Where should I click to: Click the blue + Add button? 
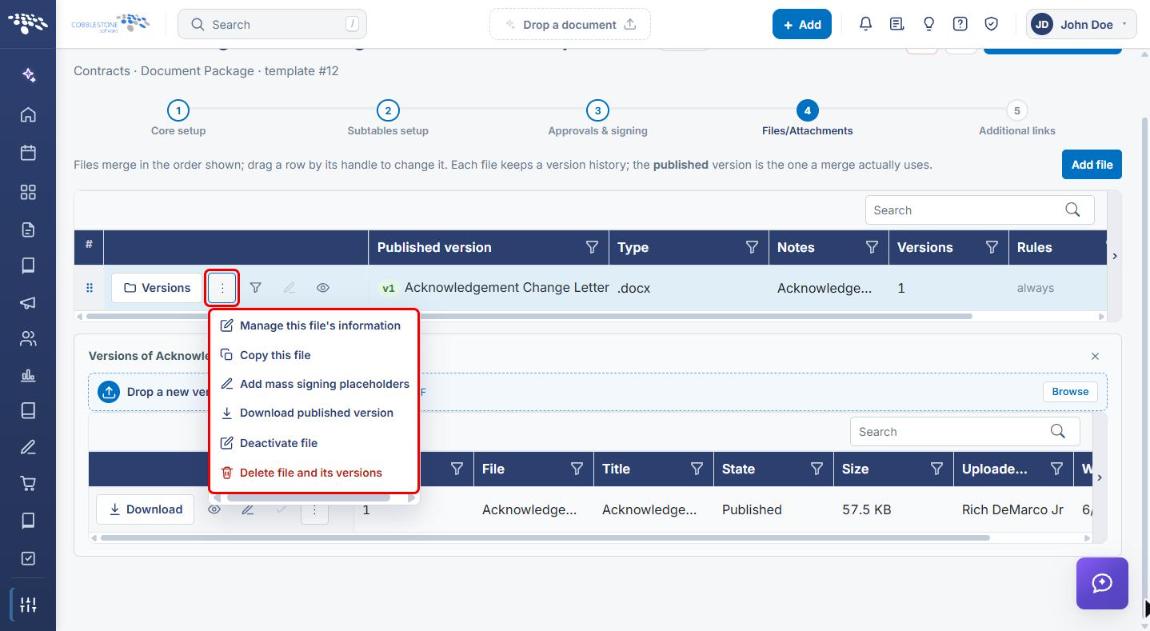[802, 24]
